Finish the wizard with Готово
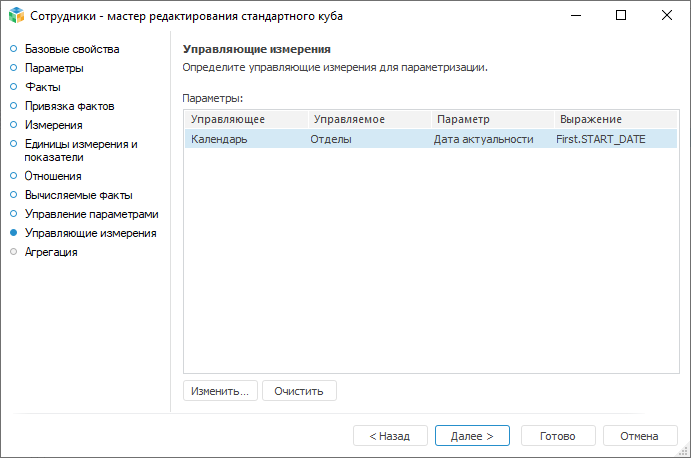This screenshot has height=458, width=691. click(x=557, y=436)
